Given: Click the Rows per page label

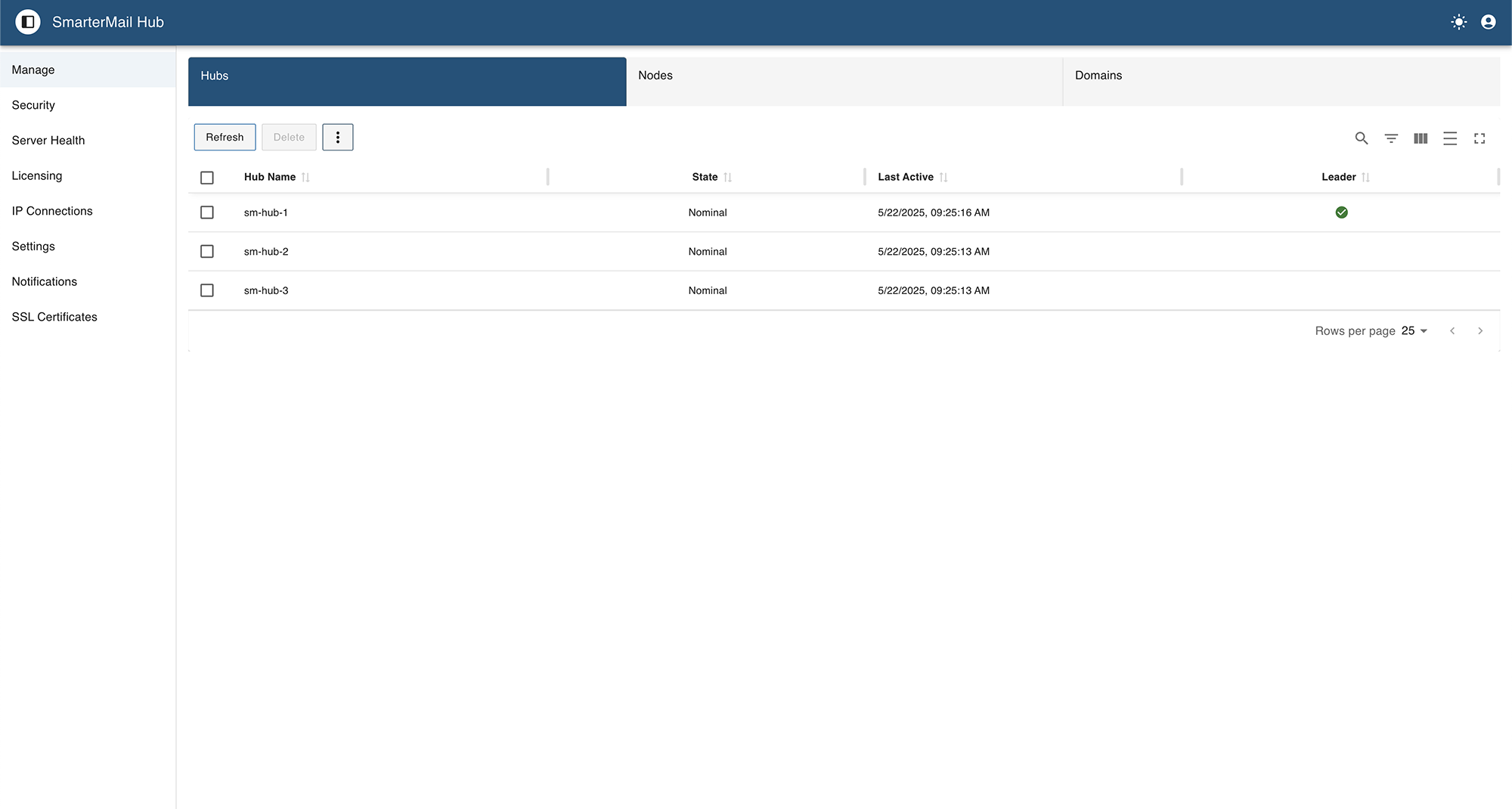Looking at the screenshot, I should pyautogui.click(x=1355, y=331).
